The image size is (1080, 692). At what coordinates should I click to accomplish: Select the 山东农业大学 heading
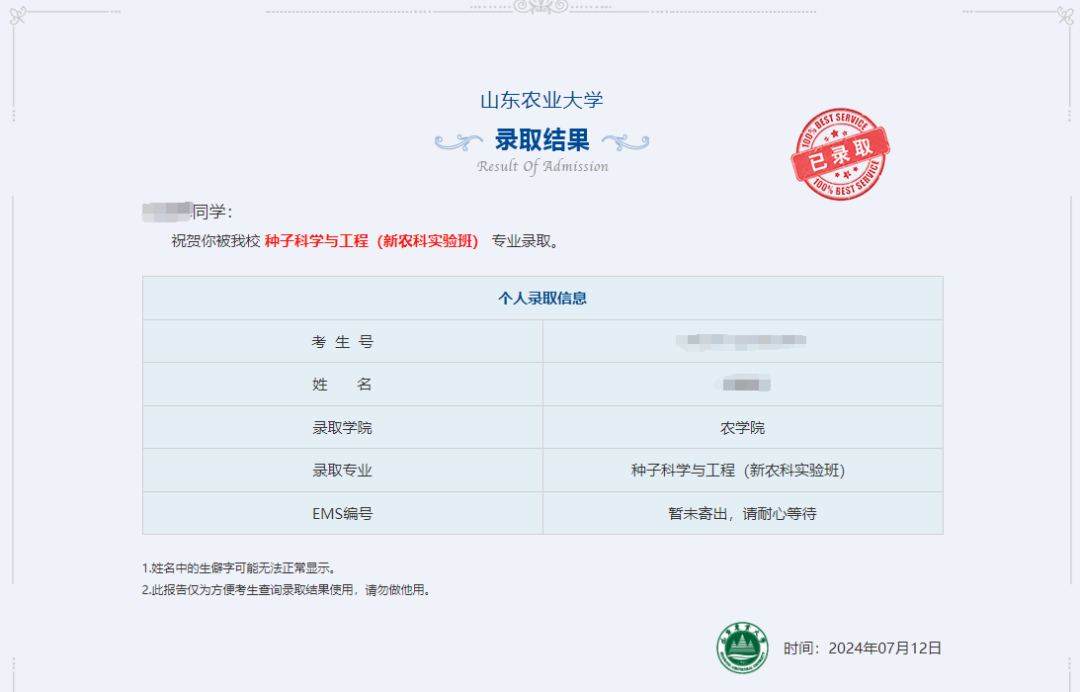point(541,101)
